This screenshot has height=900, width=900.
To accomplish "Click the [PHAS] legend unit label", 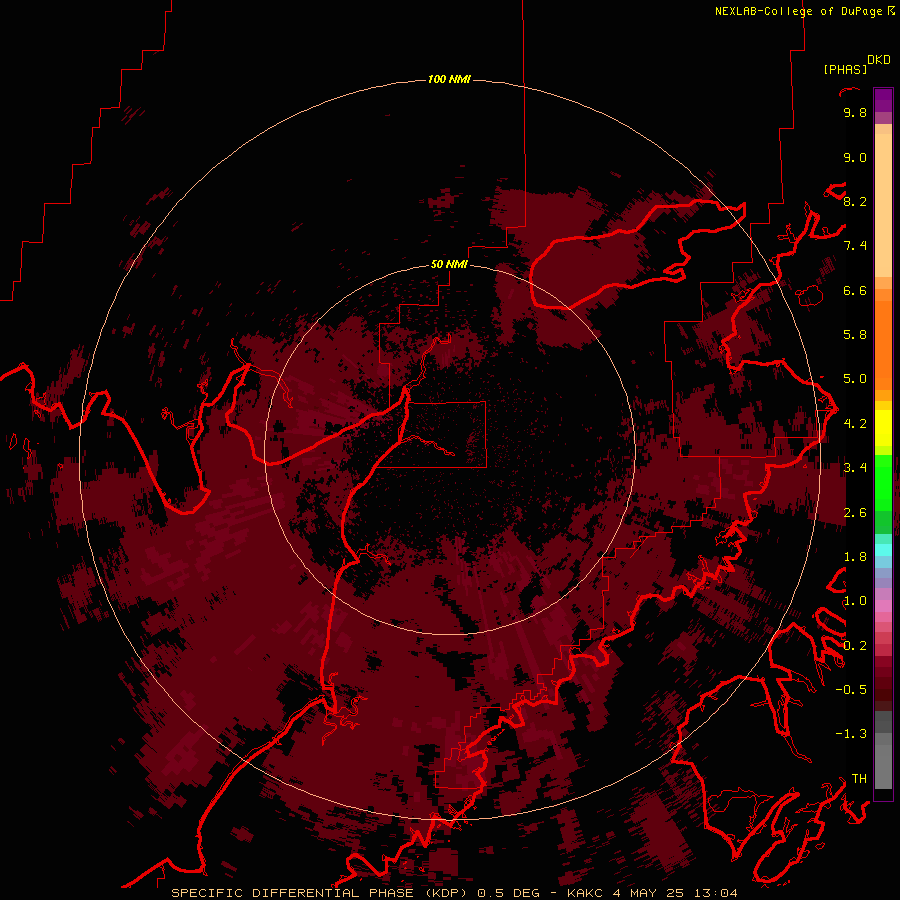I will click(845, 69).
